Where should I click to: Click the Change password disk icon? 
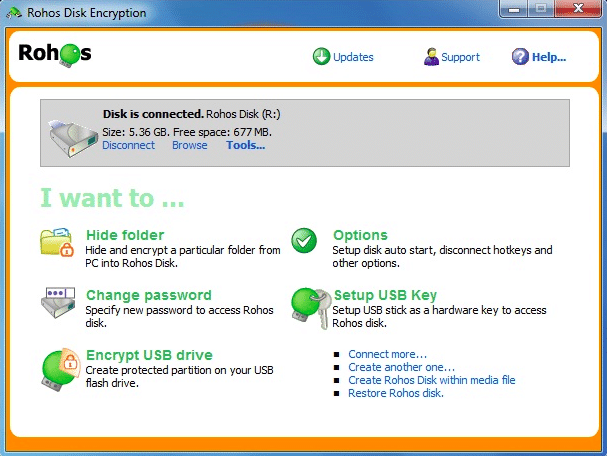click(58, 303)
